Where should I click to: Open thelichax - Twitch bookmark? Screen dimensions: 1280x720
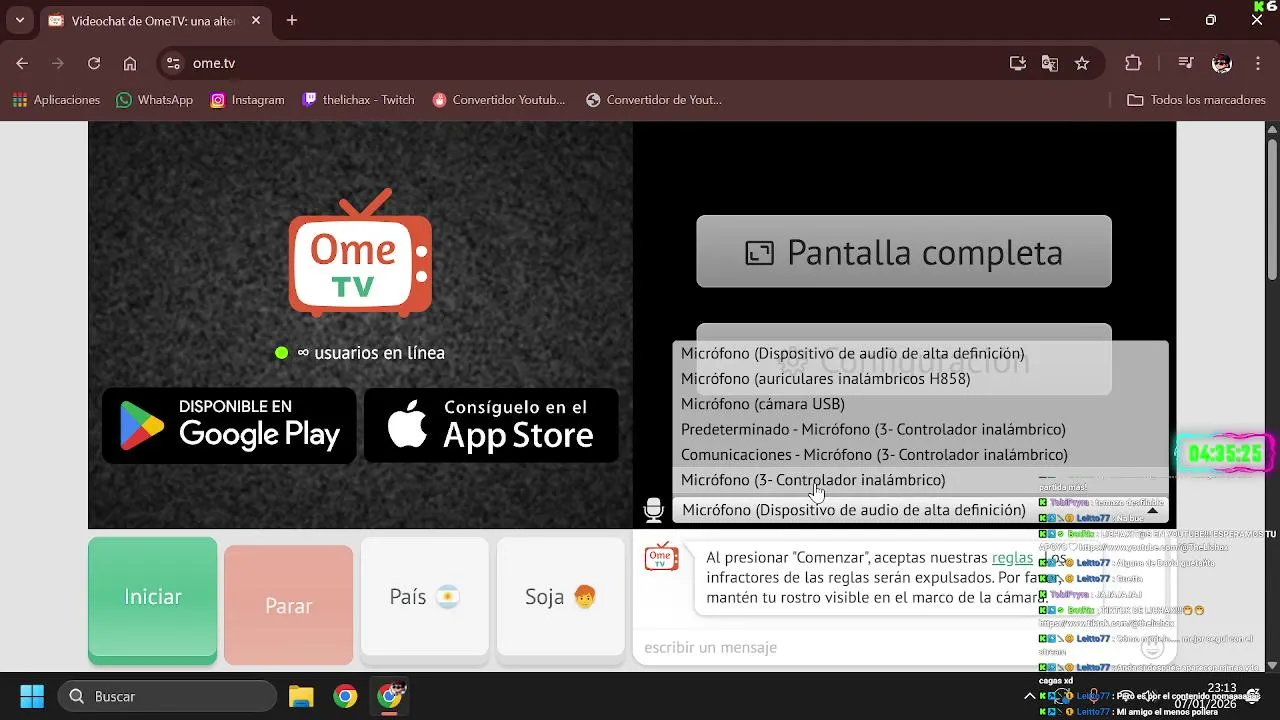point(358,100)
